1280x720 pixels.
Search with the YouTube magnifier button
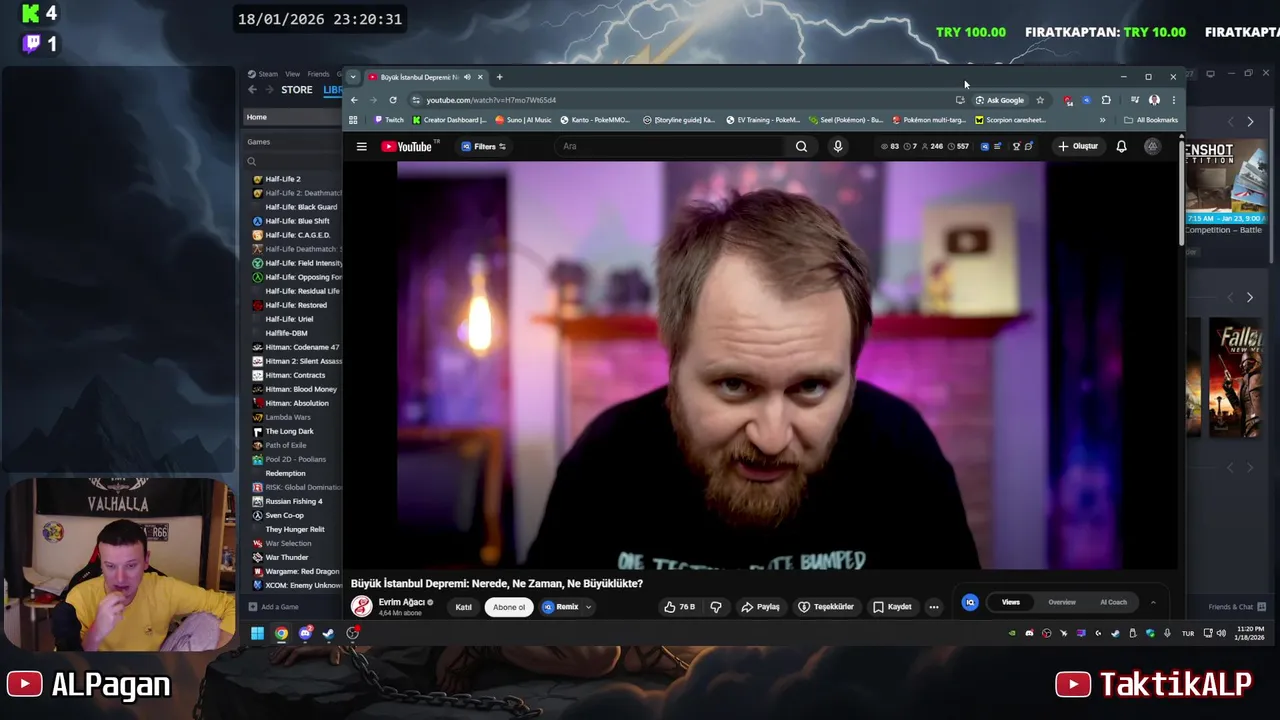pos(801,147)
